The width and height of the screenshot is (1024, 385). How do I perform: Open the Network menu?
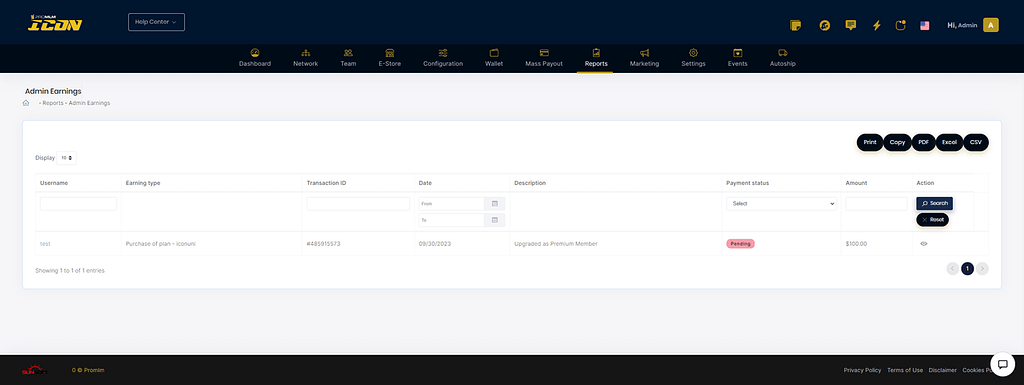point(306,57)
